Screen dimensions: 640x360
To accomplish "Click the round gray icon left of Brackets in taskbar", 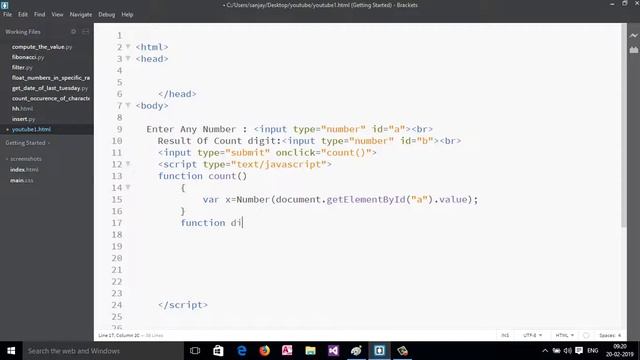I will 356,351.
